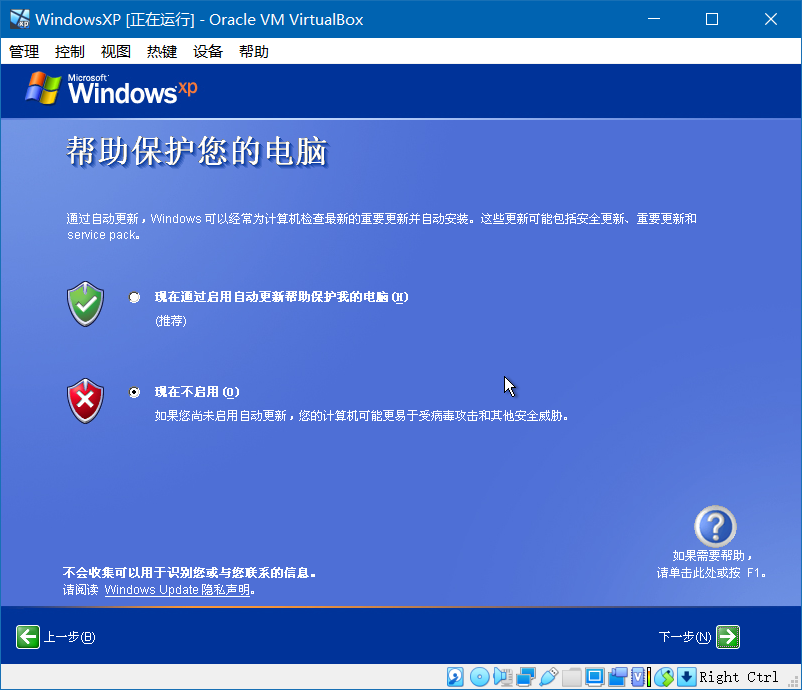This screenshot has height=690, width=802.
Task: Open the USB devices status icon
Action: coord(548,677)
